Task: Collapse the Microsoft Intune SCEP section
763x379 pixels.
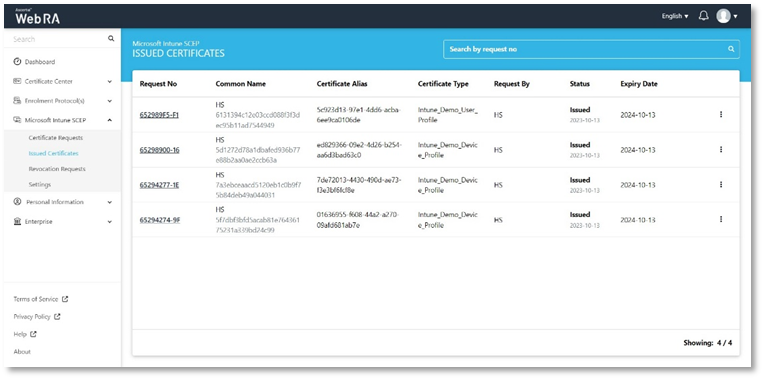Action: coord(62,120)
